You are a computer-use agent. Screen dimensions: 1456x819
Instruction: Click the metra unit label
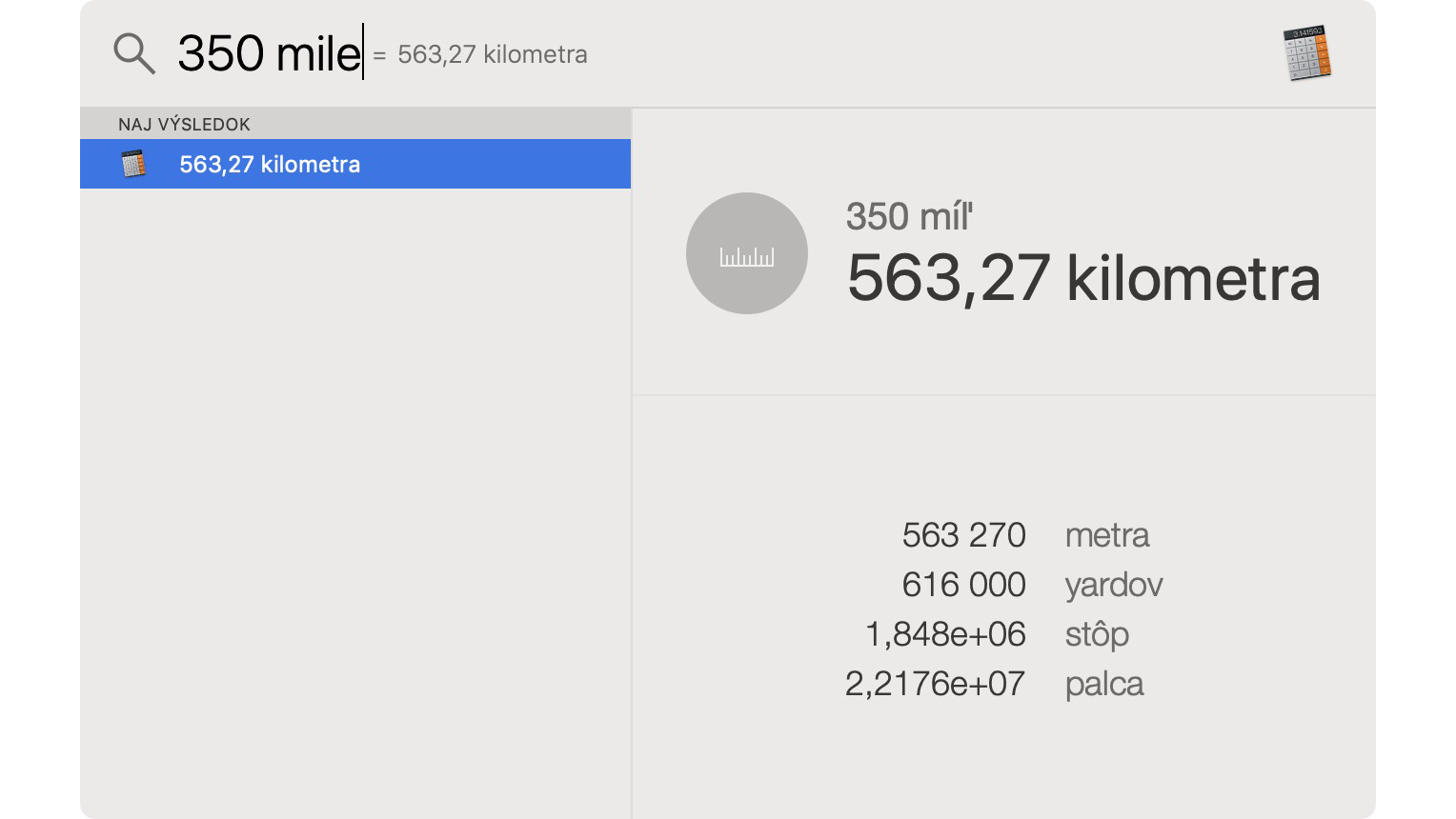(1107, 535)
